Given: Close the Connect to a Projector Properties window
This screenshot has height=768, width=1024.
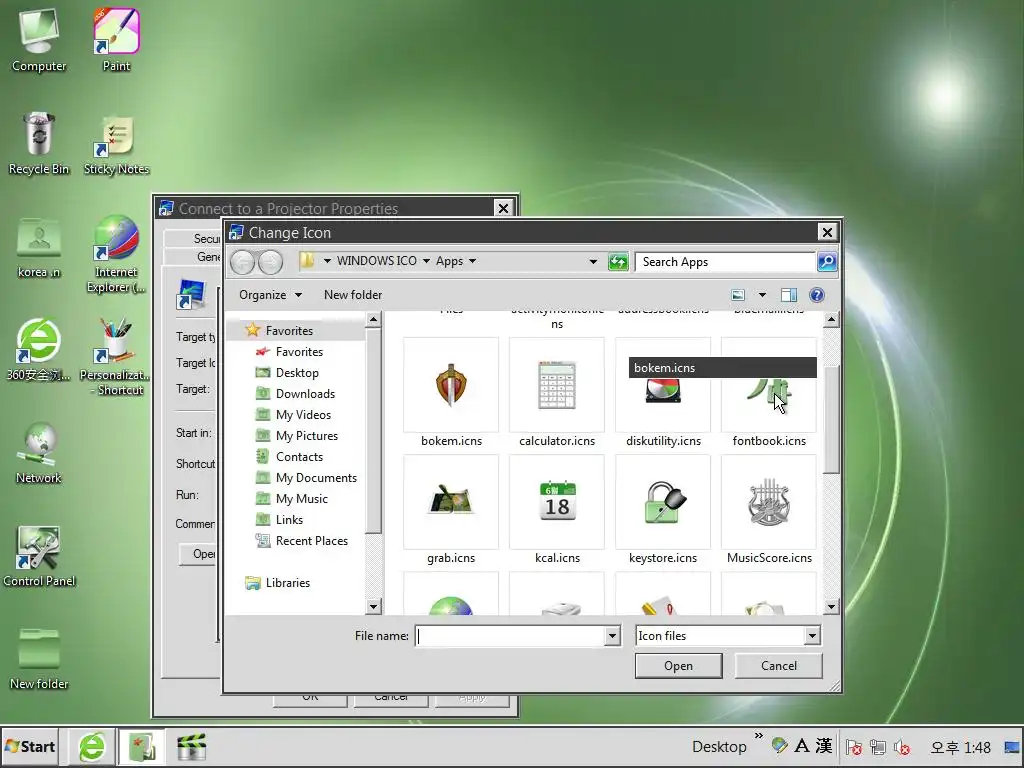Looking at the screenshot, I should (x=504, y=208).
